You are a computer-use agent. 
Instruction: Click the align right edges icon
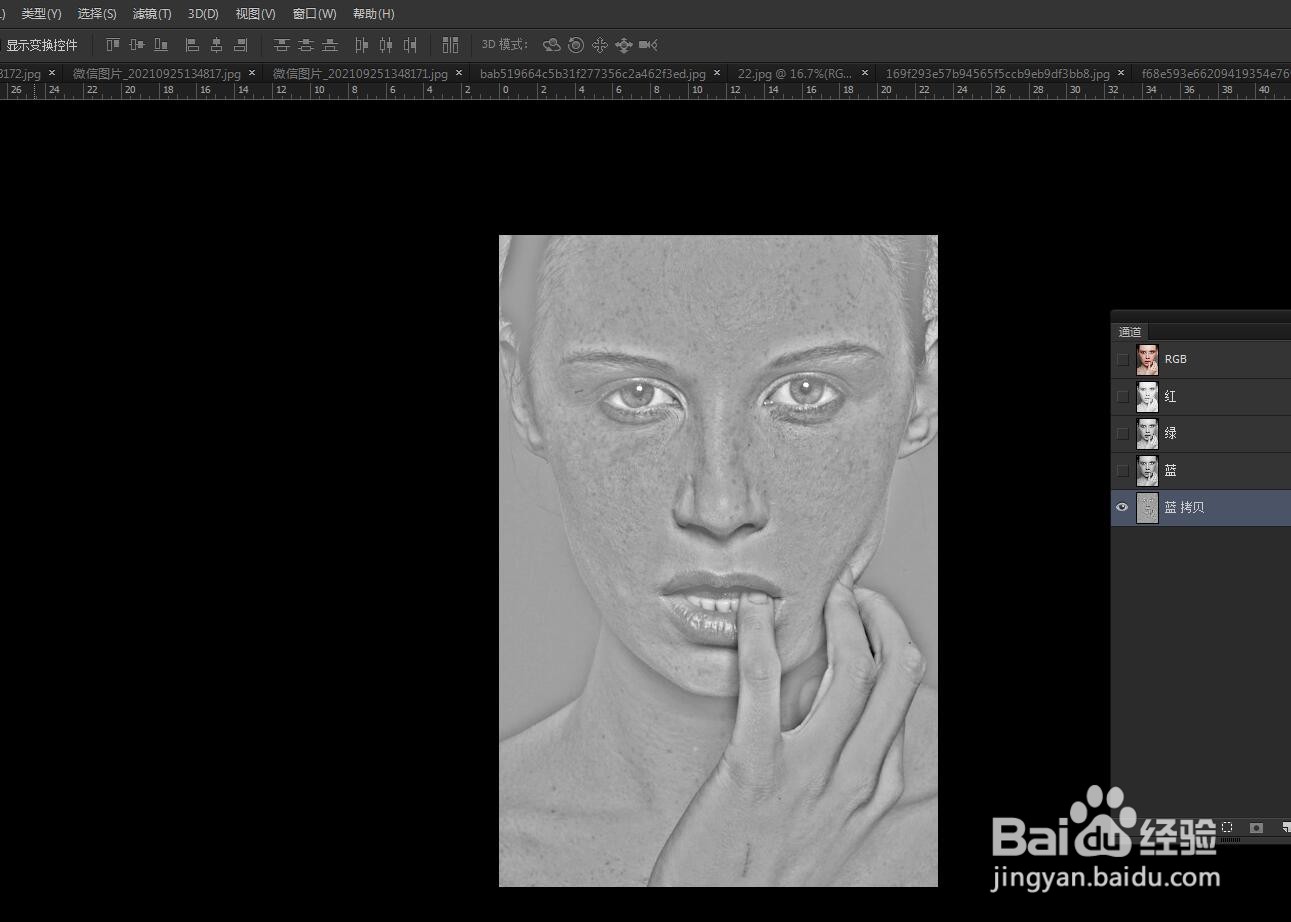[240, 45]
